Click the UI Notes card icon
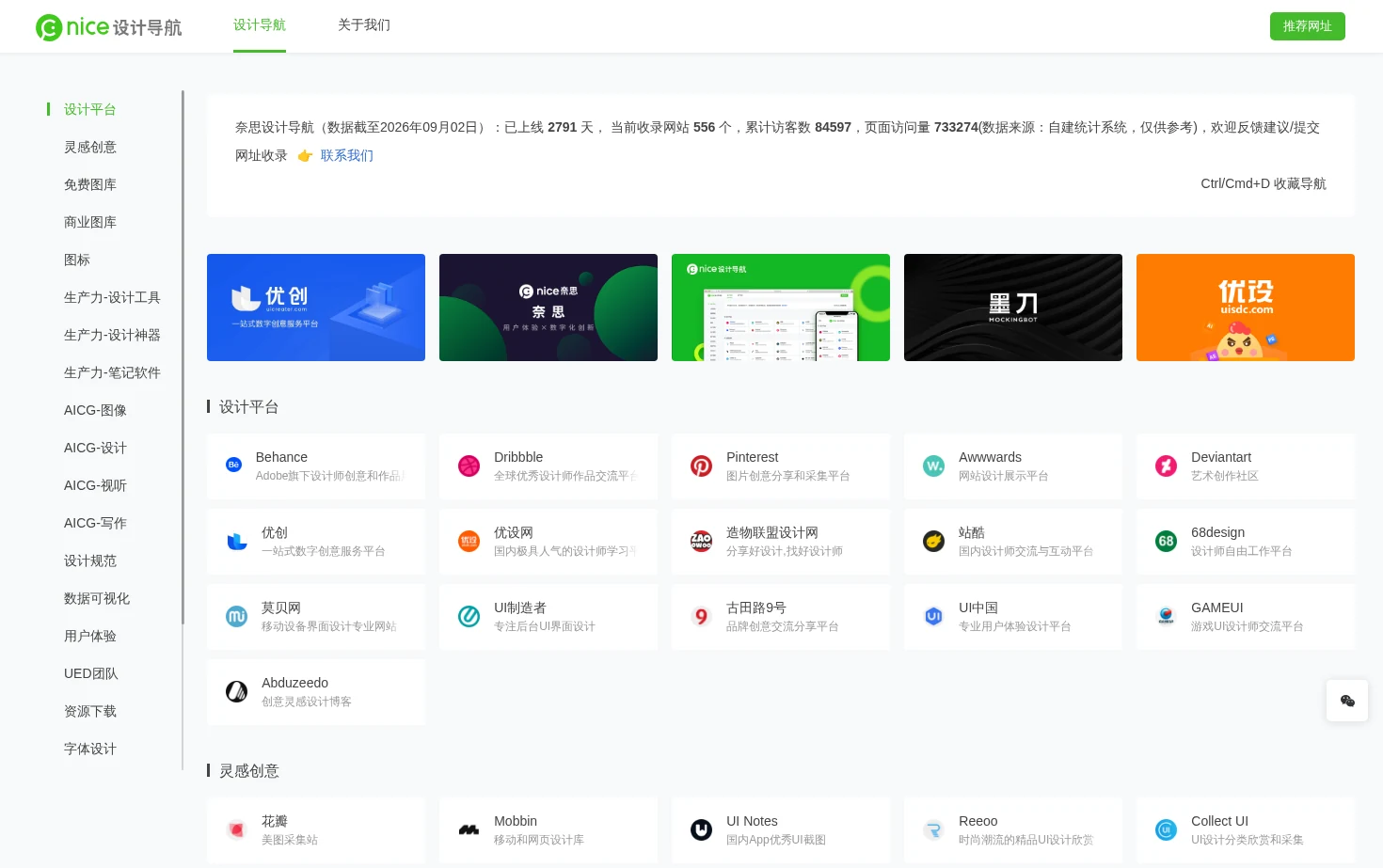Image resolution: width=1383 pixels, height=868 pixels. [x=701, y=829]
